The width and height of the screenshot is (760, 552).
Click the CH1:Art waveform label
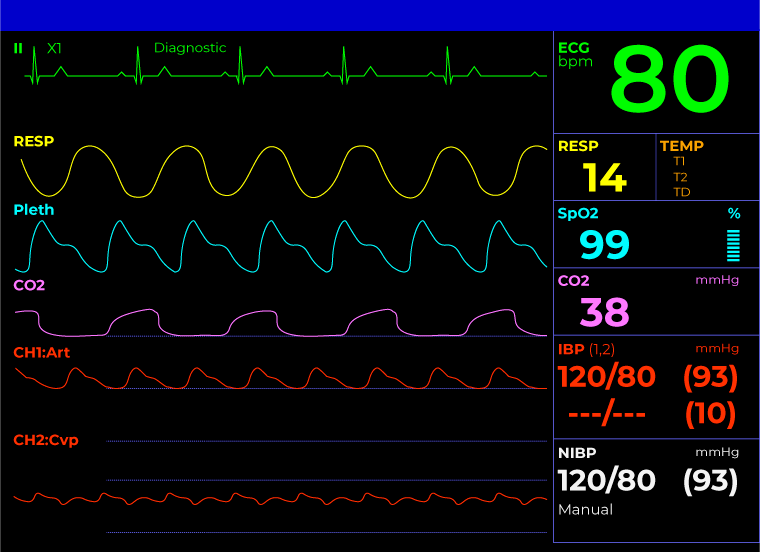point(41,353)
